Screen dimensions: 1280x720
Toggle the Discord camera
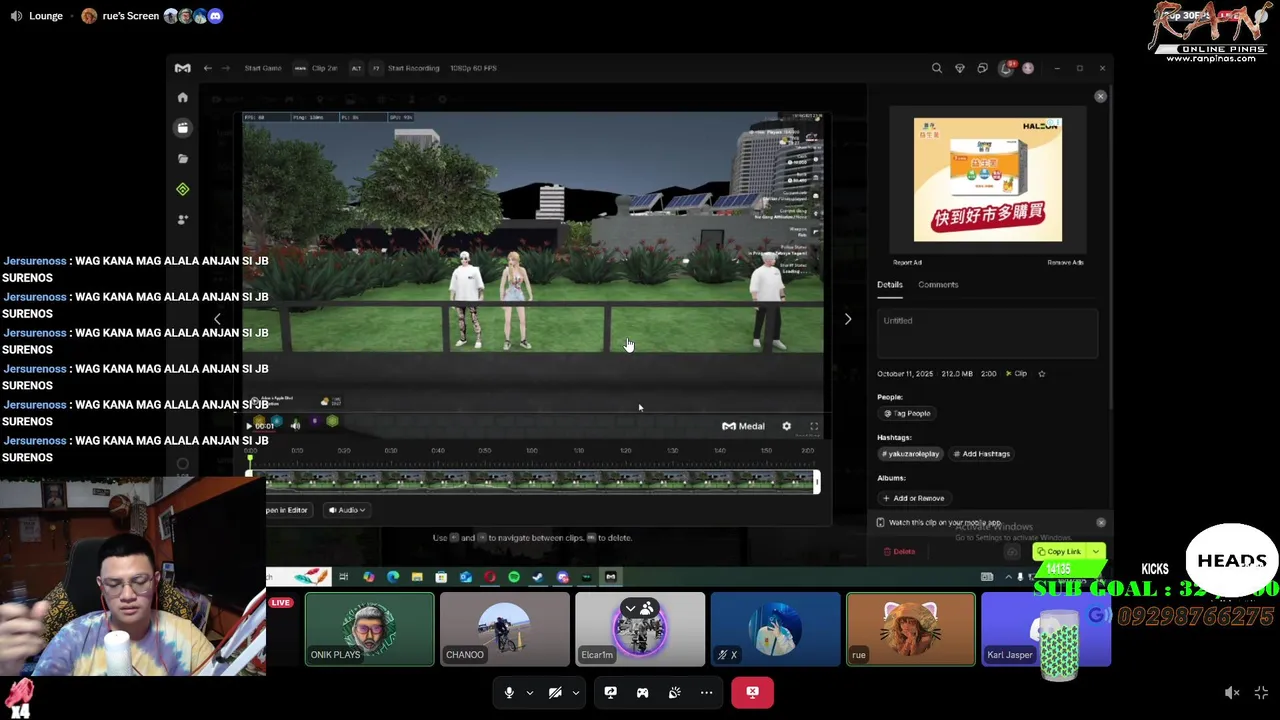tap(555, 692)
